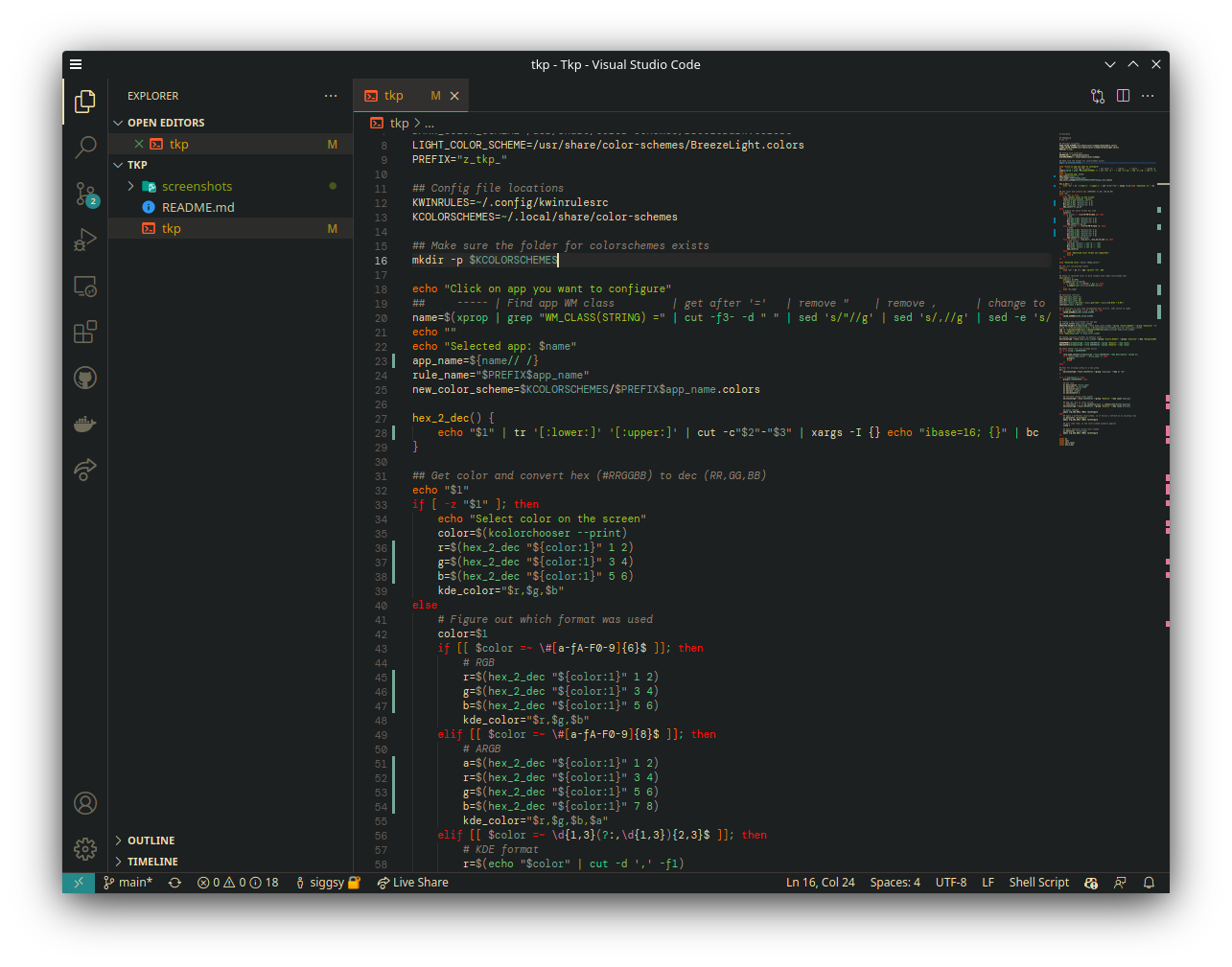Open the Explorer view in activity bar
The image size is (1232, 967).
point(85,101)
